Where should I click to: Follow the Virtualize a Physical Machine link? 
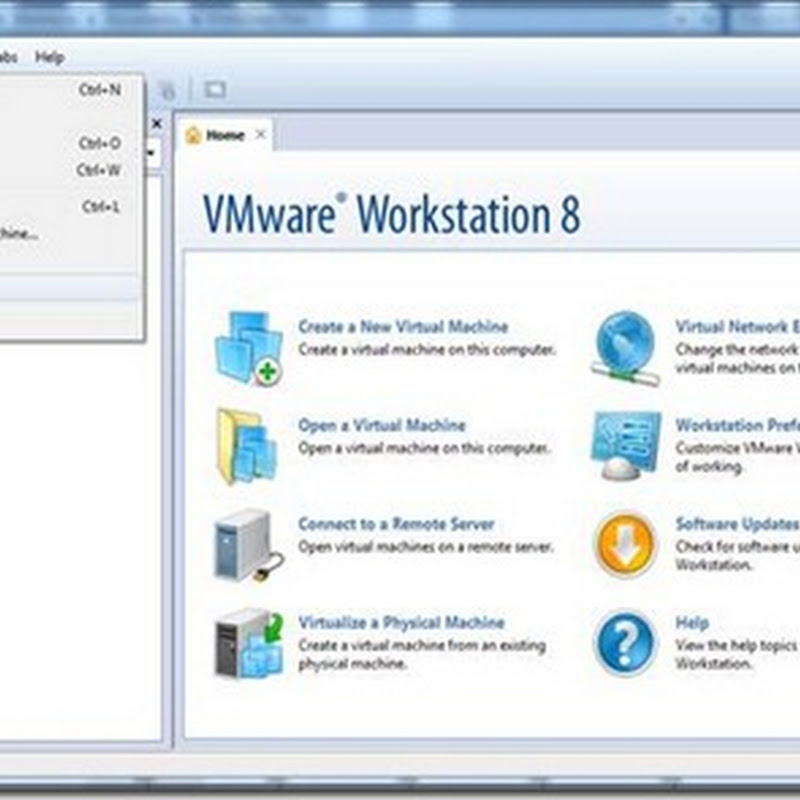click(401, 622)
